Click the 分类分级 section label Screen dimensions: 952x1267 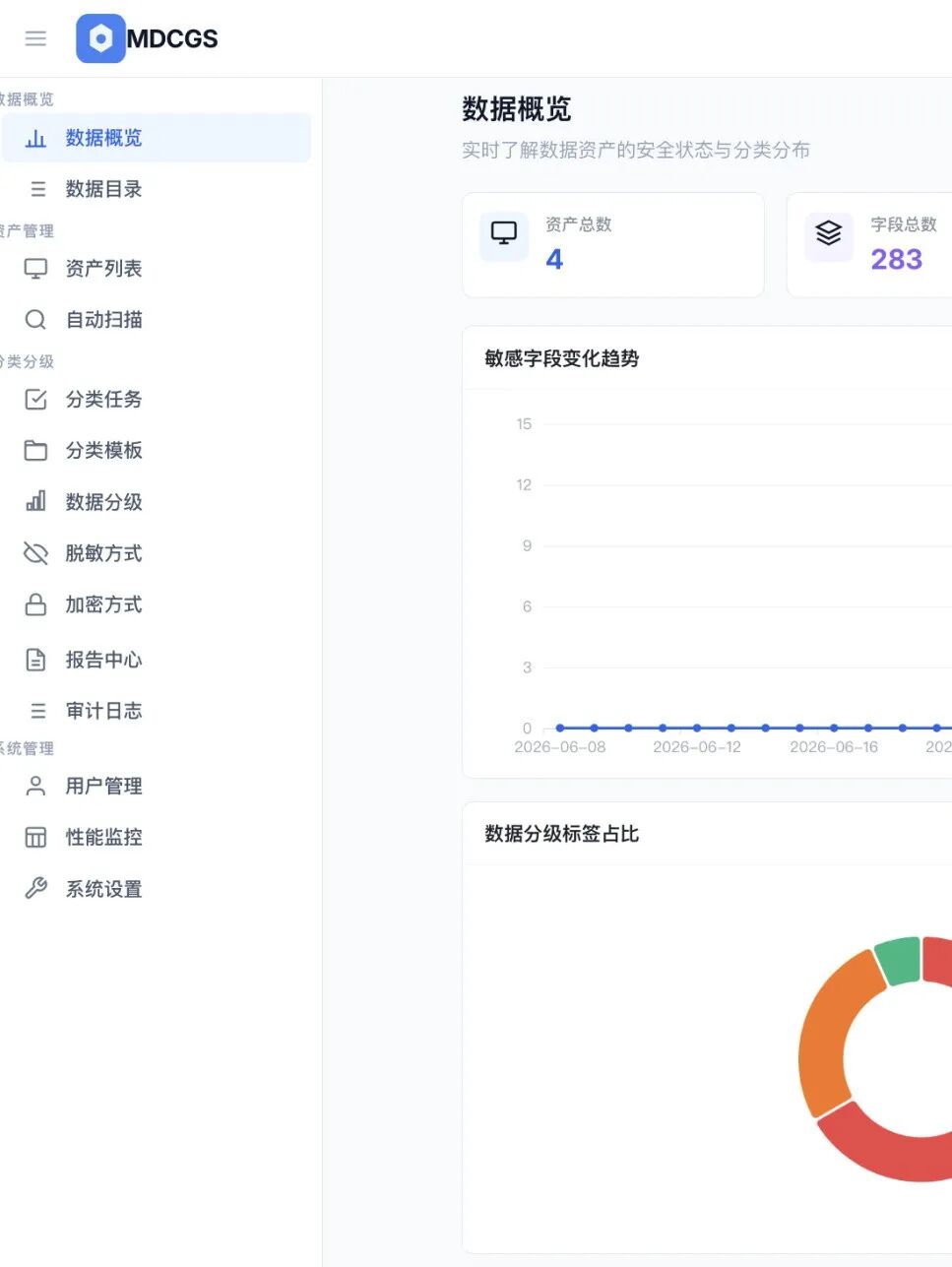pyautogui.click(x=27, y=361)
